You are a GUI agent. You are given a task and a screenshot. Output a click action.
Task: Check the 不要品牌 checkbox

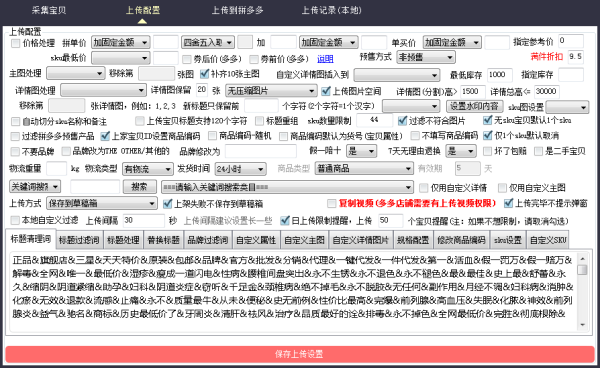pyautogui.click(x=15, y=152)
